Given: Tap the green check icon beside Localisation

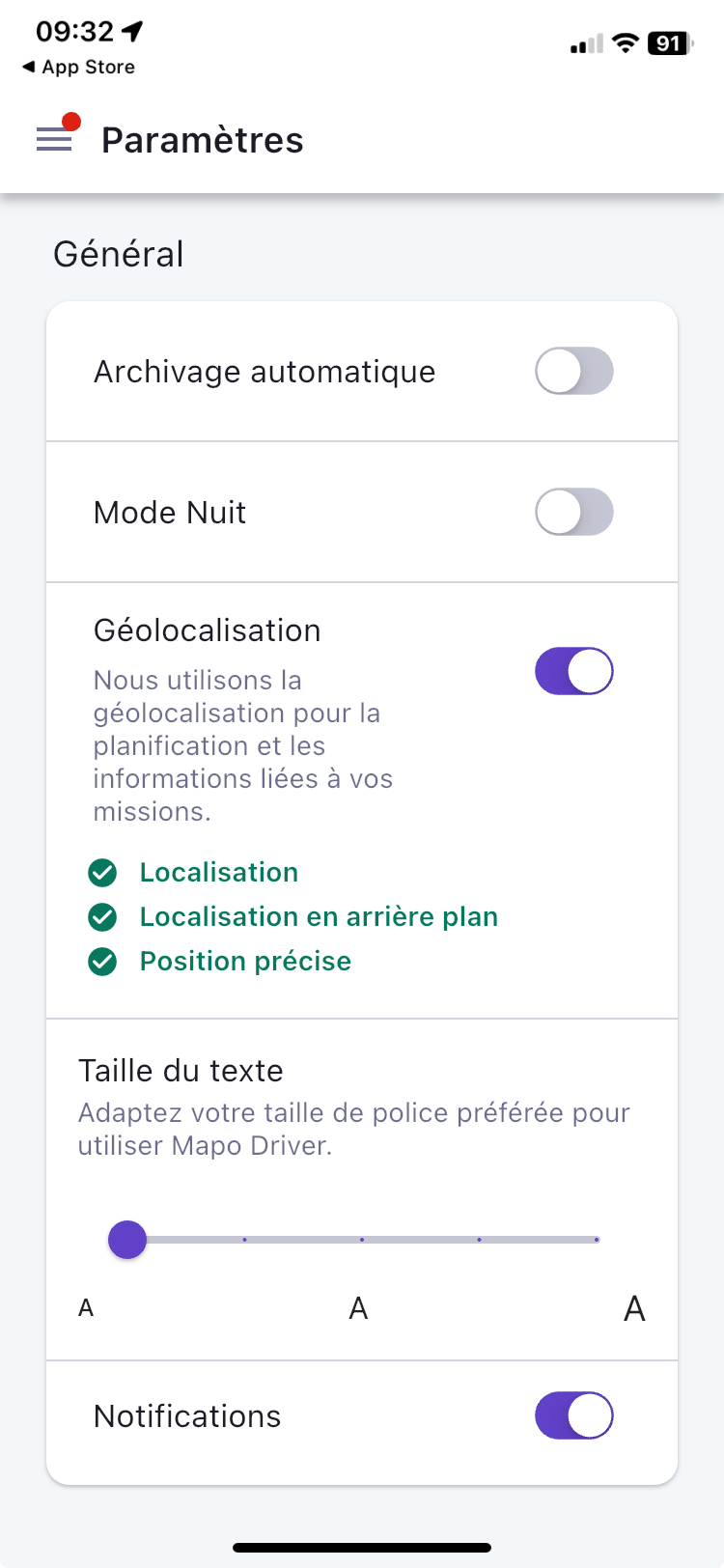Looking at the screenshot, I should click(x=102, y=873).
